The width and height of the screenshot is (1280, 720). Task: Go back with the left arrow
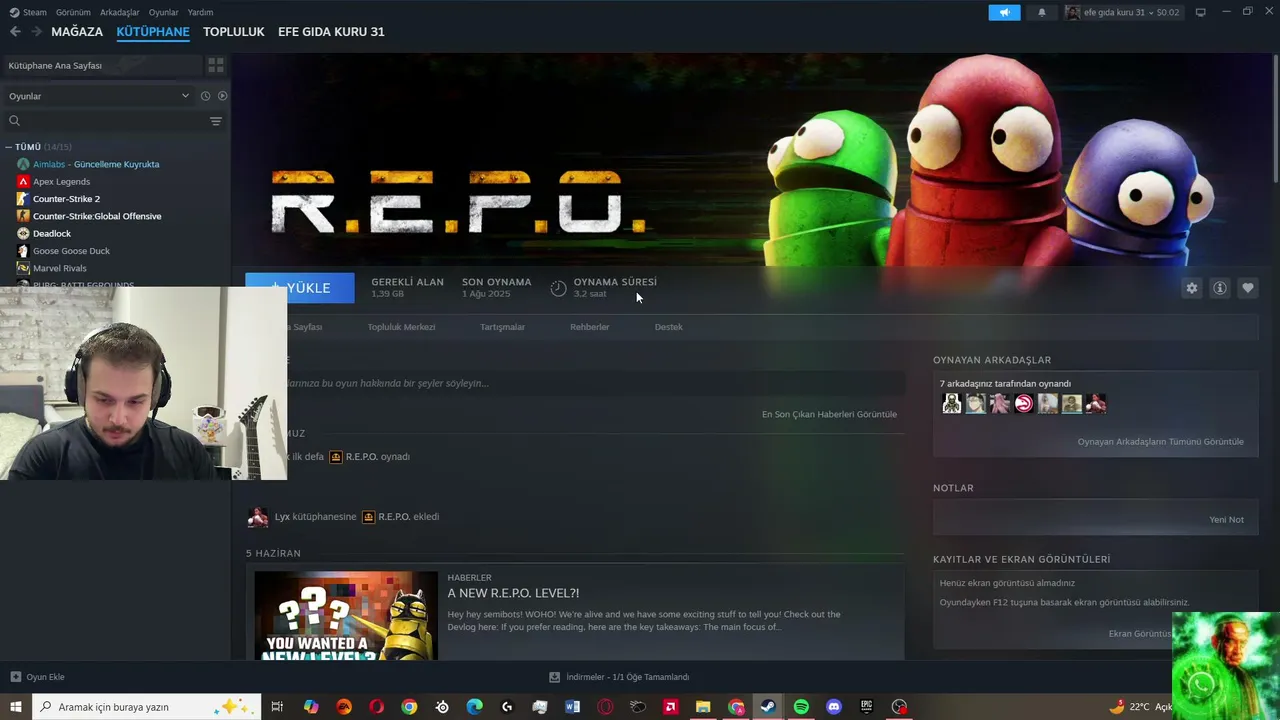tap(15, 32)
